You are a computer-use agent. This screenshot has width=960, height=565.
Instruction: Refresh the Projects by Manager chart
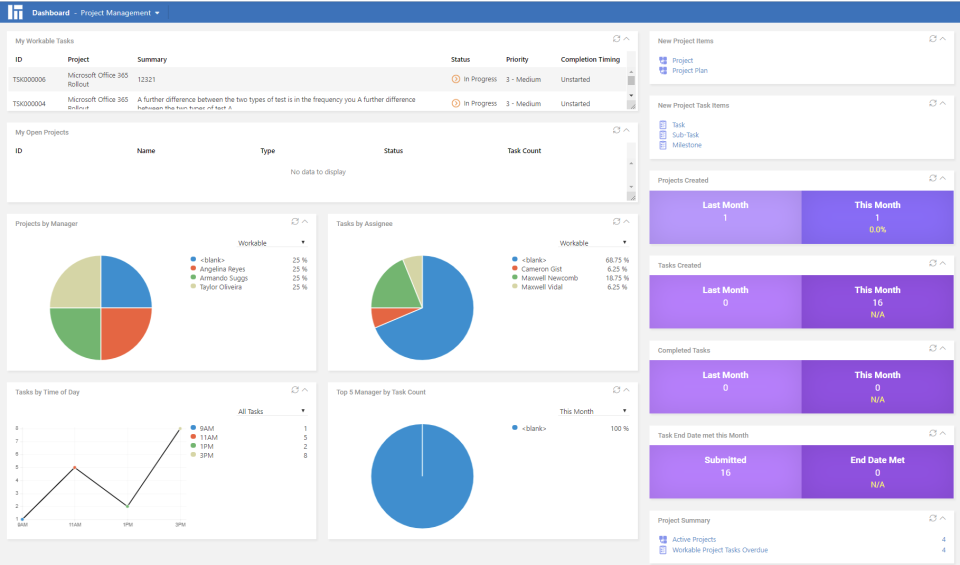pyautogui.click(x=295, y=221)
